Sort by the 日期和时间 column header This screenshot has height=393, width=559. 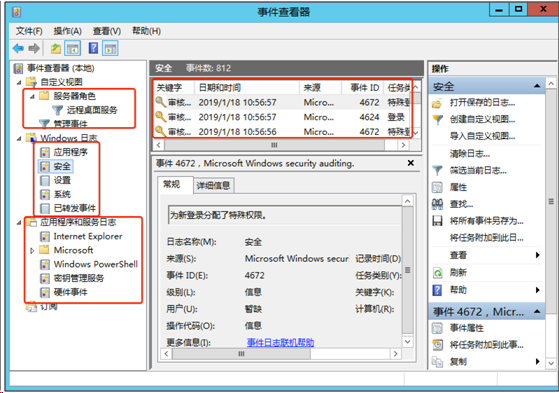[x=247, y=87]
